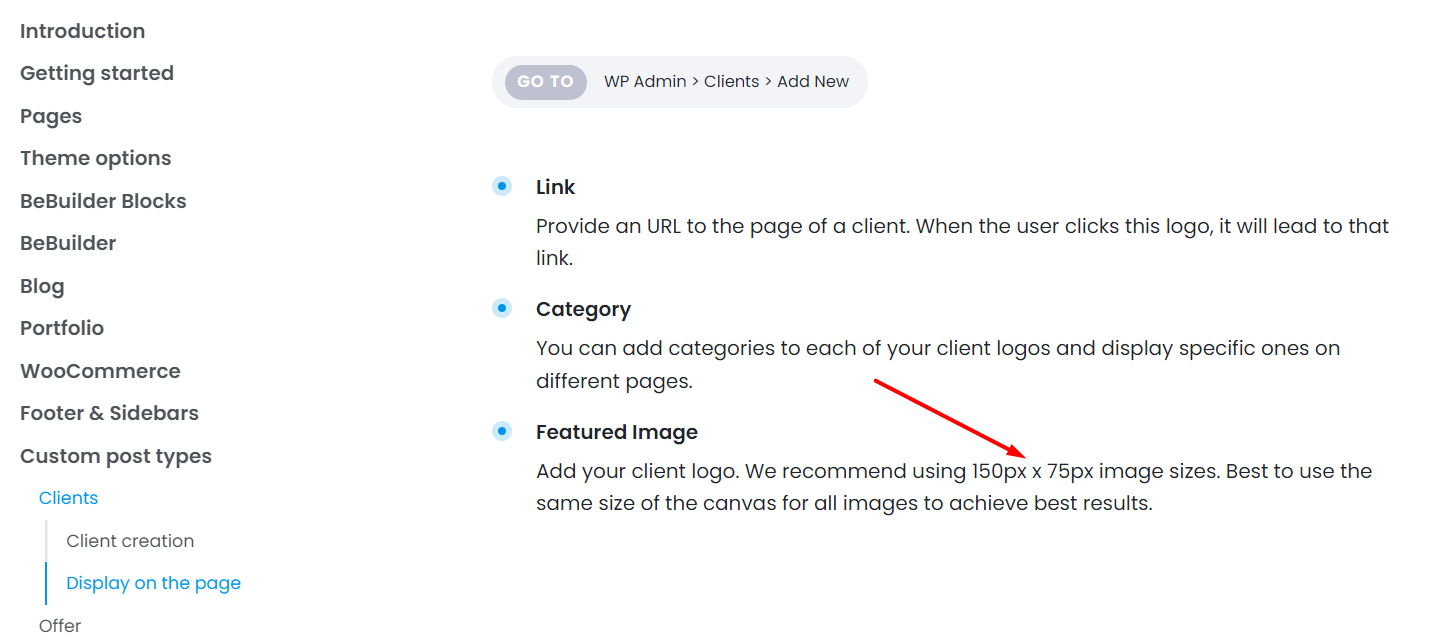The height and width of the screenshot is (640, 1455).
Task: Click the bullet icon beside Featured Image
Action: pos(502,431)
